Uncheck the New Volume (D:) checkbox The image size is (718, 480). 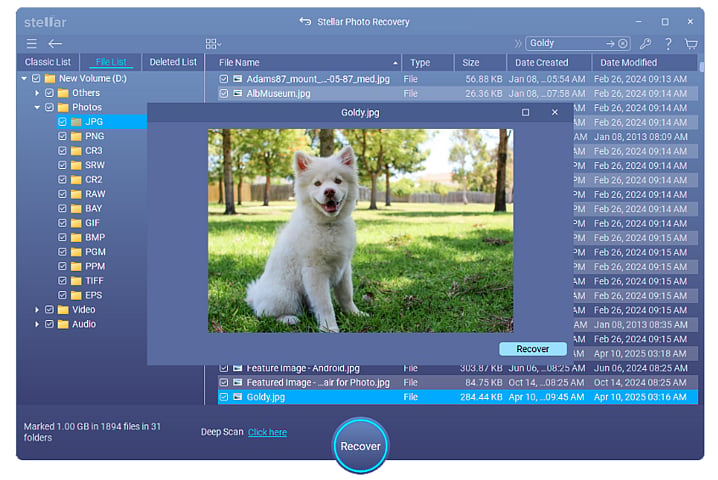pyautogui.click(x=36, y=78)
